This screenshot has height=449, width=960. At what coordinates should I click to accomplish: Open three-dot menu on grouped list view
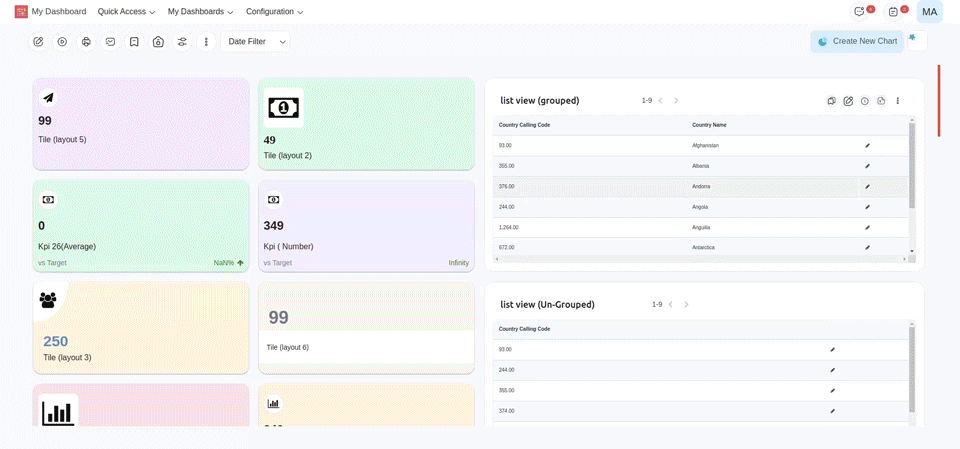897,101
